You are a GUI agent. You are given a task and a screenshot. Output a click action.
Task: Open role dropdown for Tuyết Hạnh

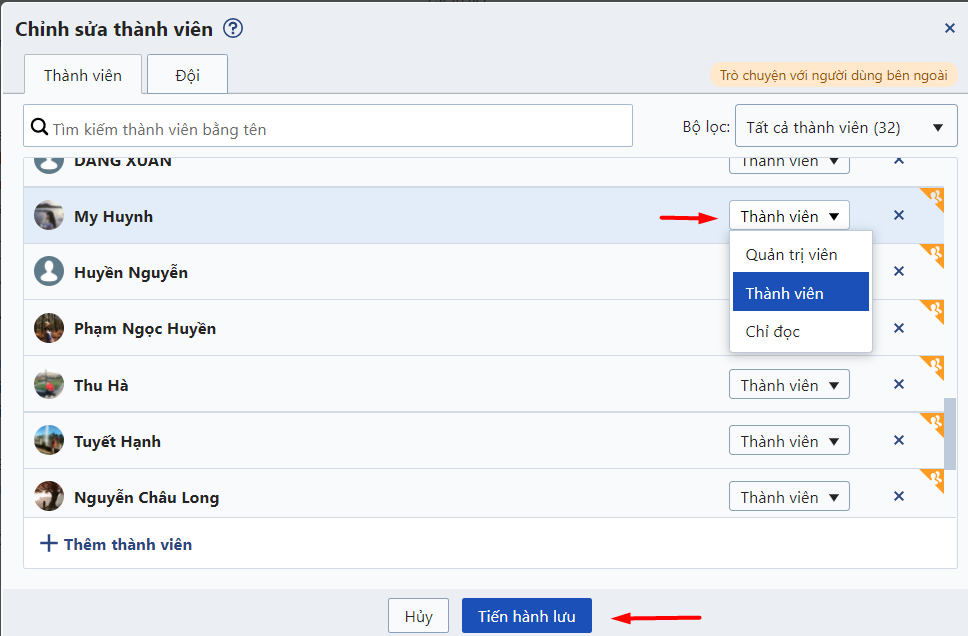(x=789, y=440)
